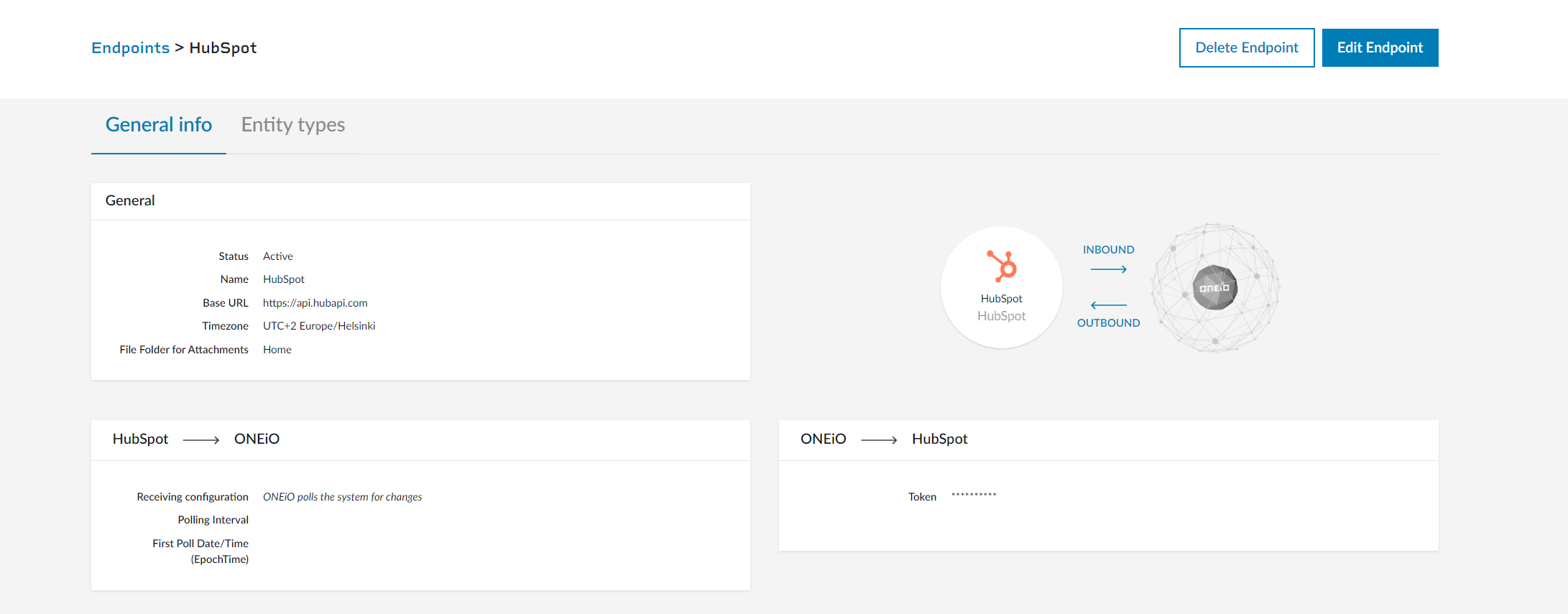
Task: Click the File Folder for Attachments label
Action: 184,350
